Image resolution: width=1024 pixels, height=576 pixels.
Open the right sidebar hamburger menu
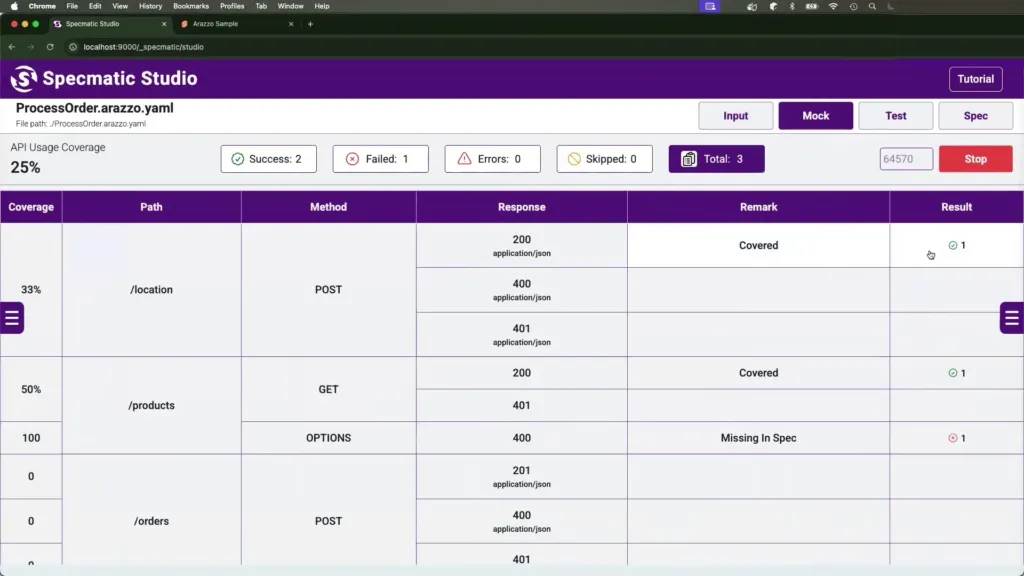point(1011,318)
